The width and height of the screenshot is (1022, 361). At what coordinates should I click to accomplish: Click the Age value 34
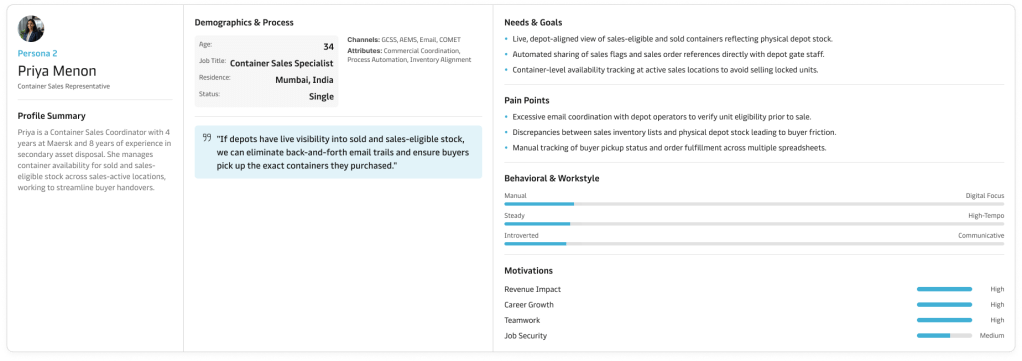328,46
